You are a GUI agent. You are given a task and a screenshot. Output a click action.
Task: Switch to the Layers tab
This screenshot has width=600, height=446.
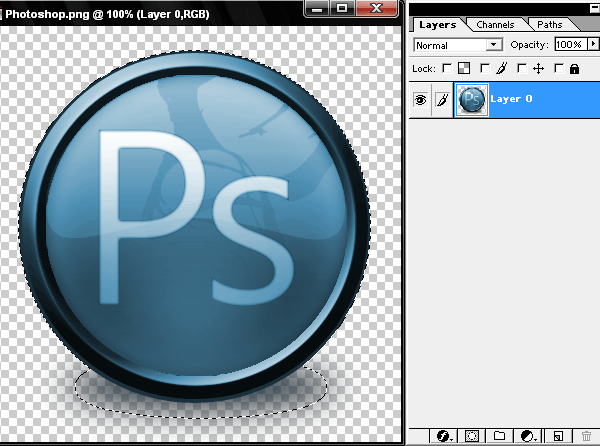(x=437, y=25)
